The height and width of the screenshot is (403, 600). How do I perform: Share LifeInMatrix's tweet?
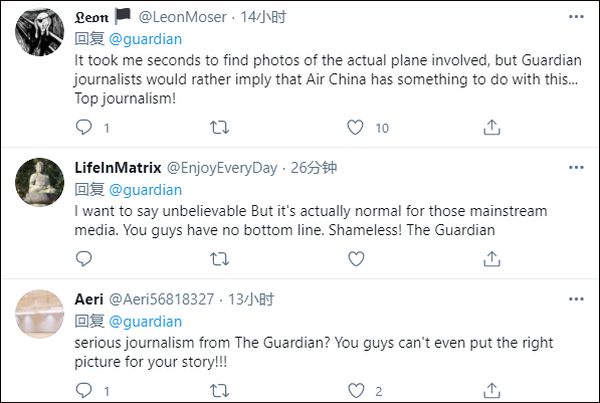click(491, 259)
